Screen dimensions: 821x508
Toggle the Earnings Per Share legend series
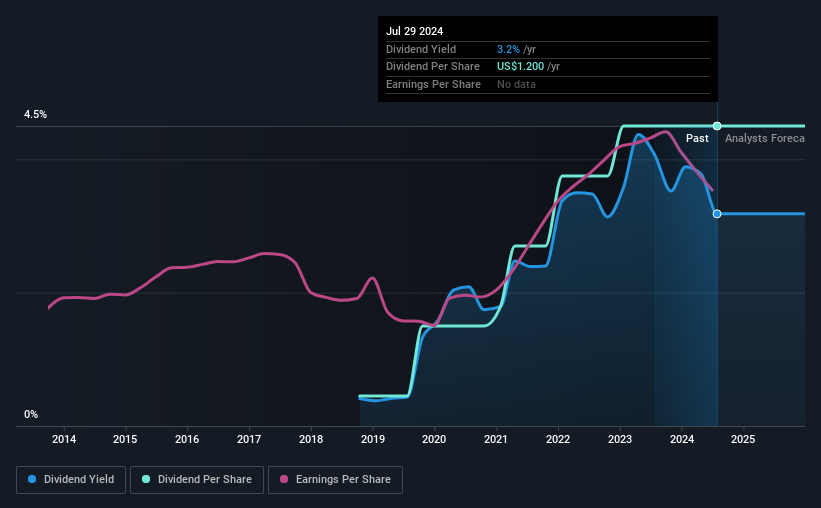tap(335, 480)
